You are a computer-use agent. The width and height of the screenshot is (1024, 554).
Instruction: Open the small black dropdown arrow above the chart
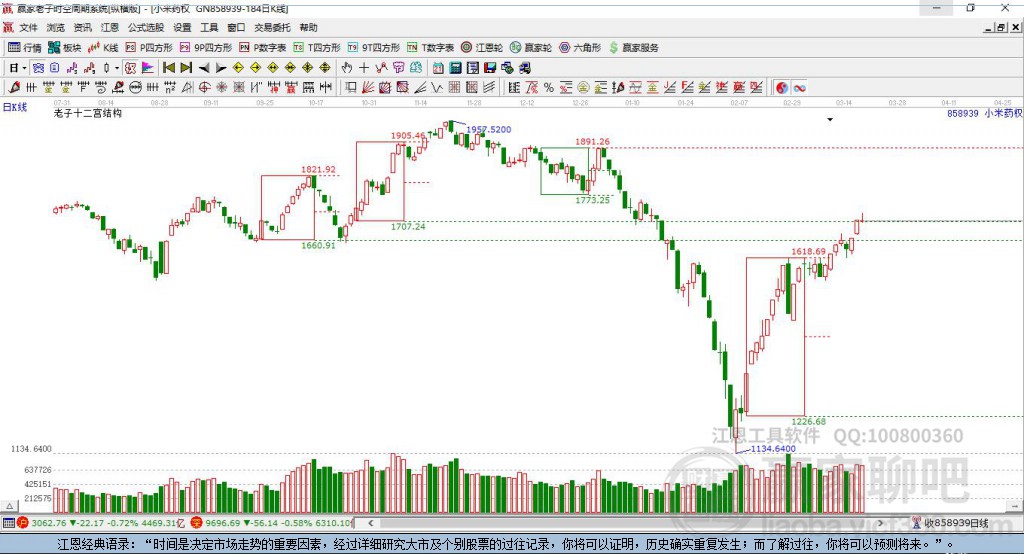click(x=830, y=120)
